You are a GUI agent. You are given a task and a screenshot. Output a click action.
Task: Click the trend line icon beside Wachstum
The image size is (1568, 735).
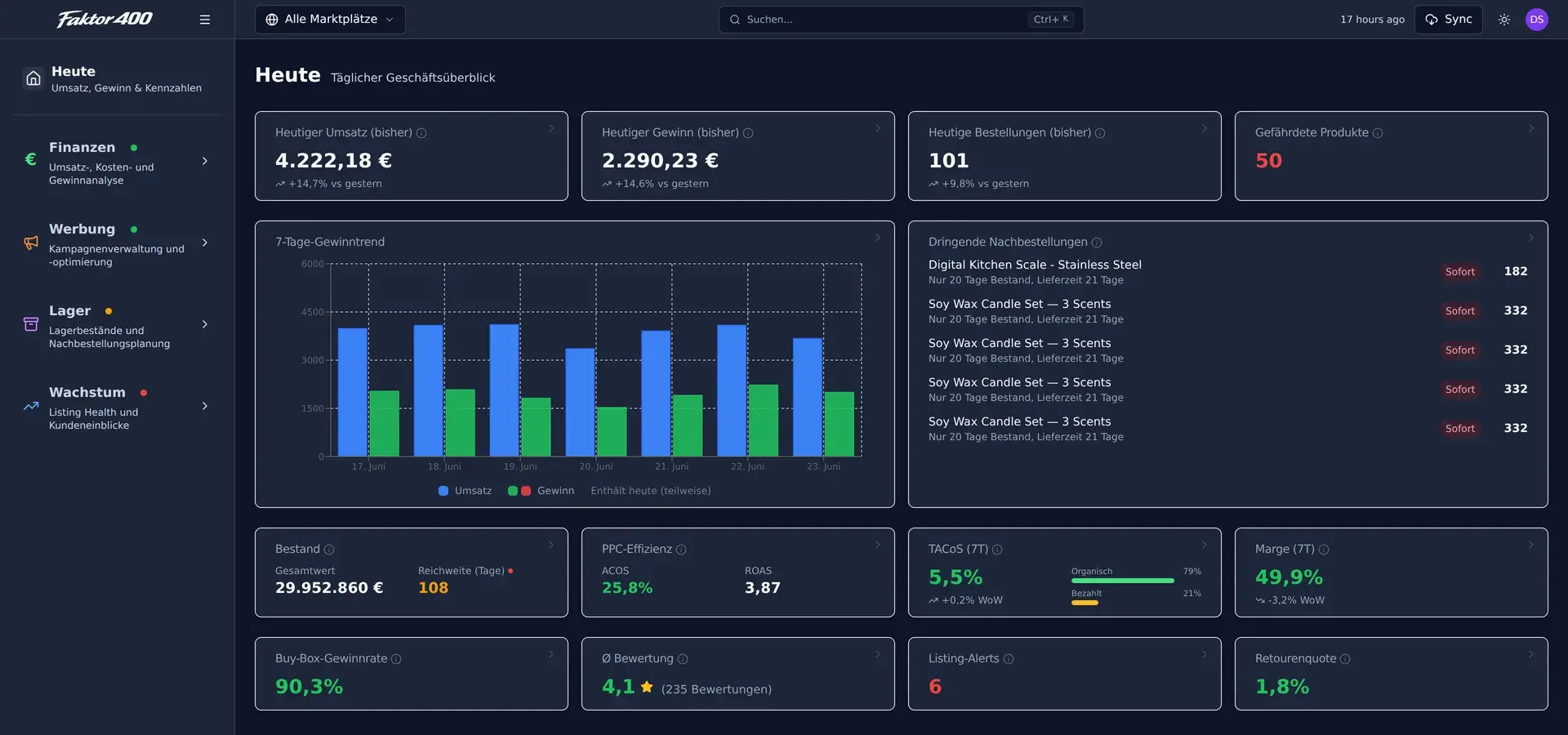31,406
